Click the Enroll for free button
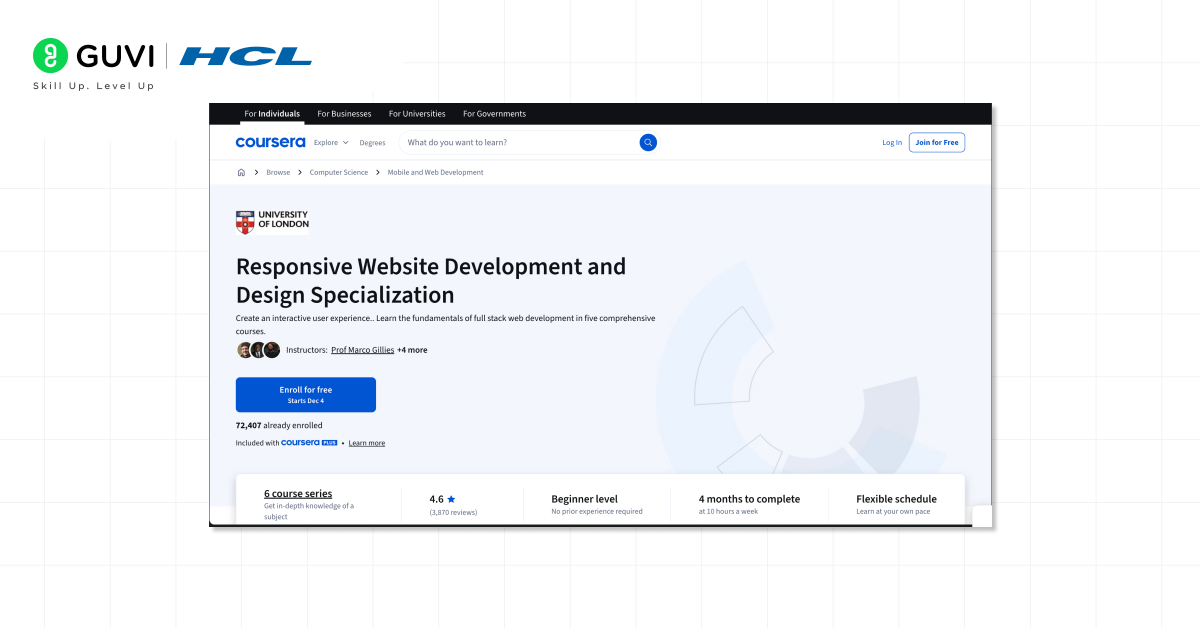Viewport: 1200px width, 630px height. point(305,394)
